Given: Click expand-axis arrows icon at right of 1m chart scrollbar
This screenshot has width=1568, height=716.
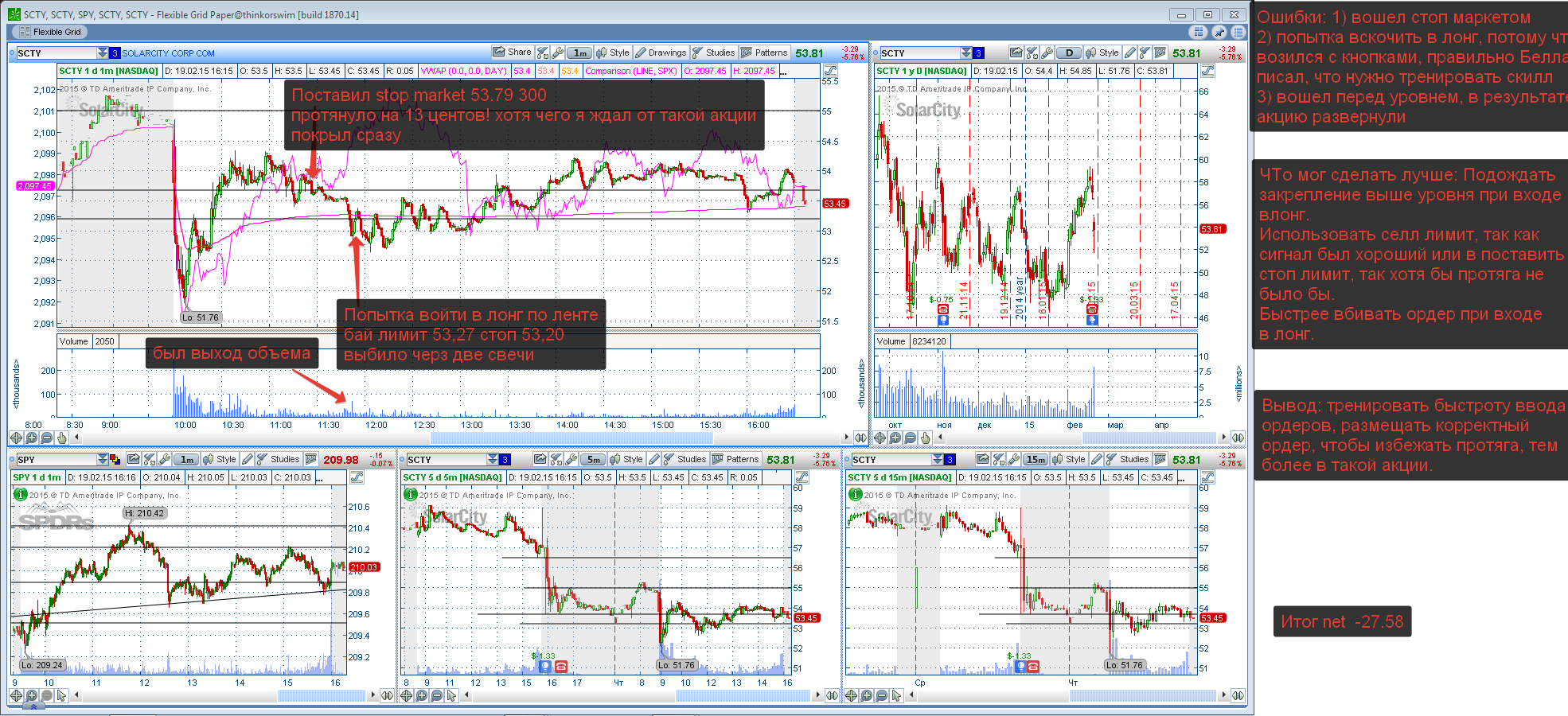Looking at the screenshot, I should pyautogui.click(x=860, y=438).
